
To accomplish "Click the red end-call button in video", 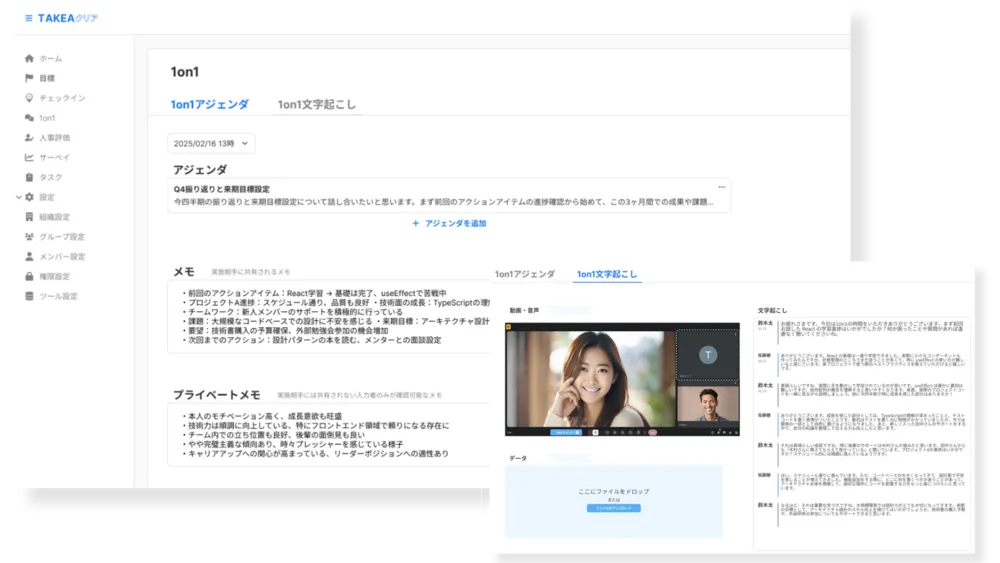I will pos(651,433).
